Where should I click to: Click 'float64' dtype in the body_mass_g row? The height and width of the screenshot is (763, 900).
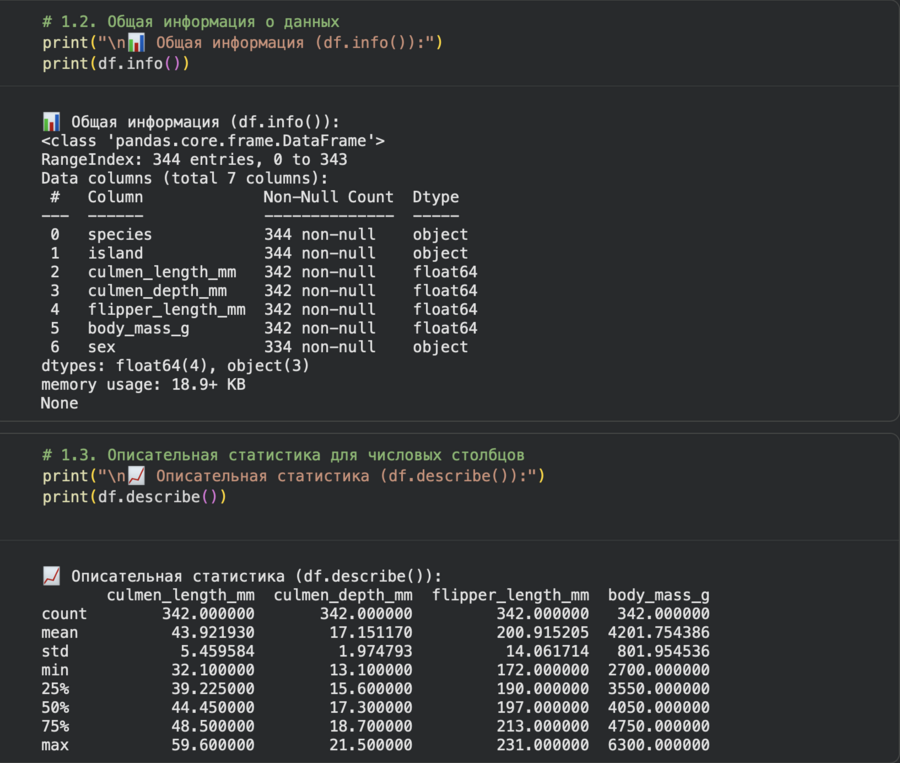click(x=445, y=328)
